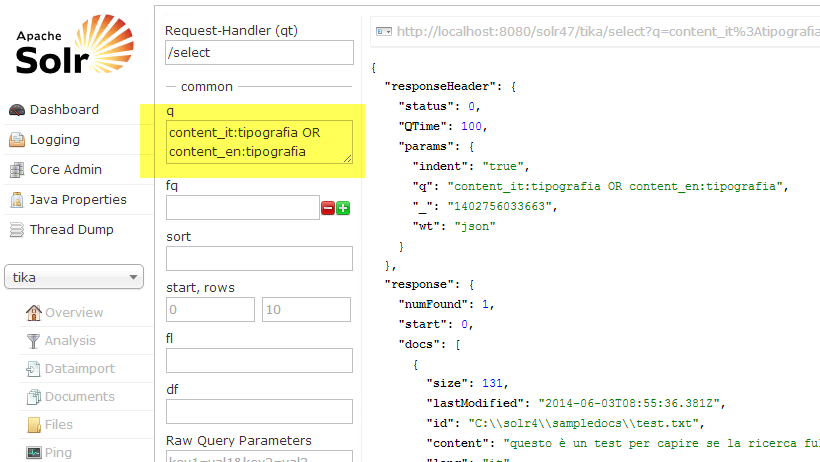Open Core Admin

(66, 170)
